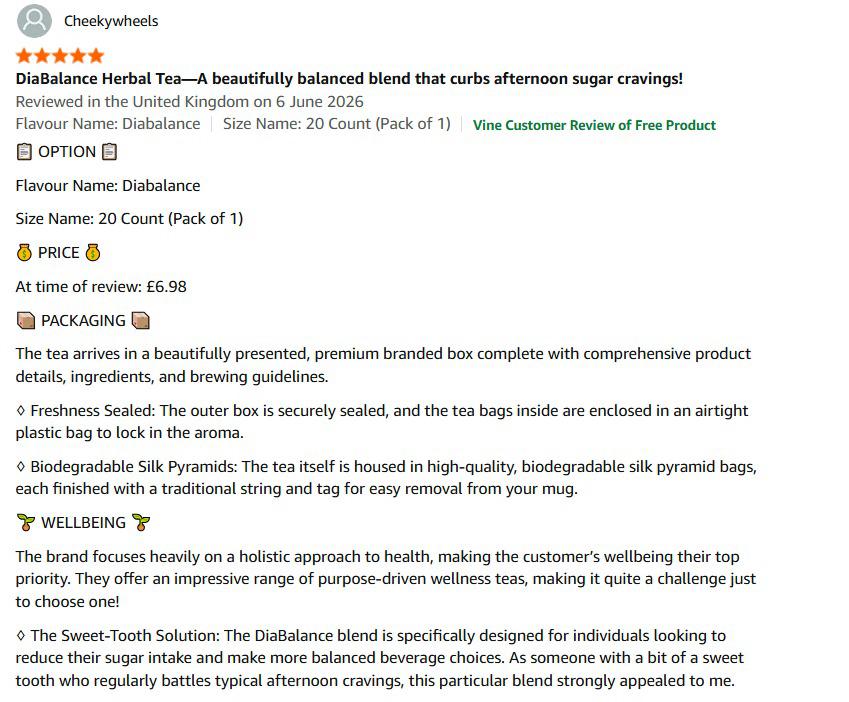This screenshot has height=702, width=849.
Task: Click the five-star rating row
Action: tap(60, 55)
